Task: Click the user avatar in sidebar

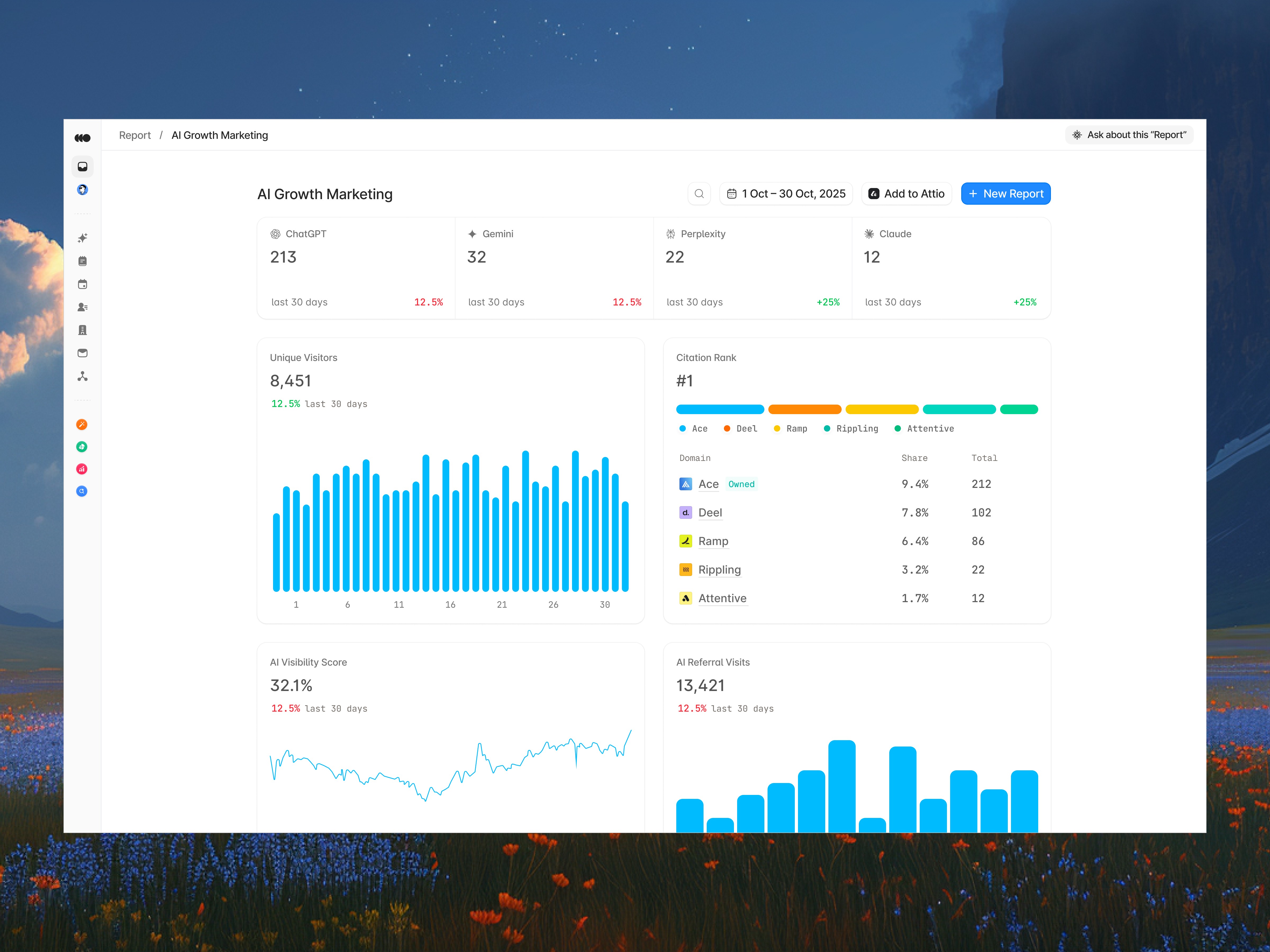Action: pos(82,190)
